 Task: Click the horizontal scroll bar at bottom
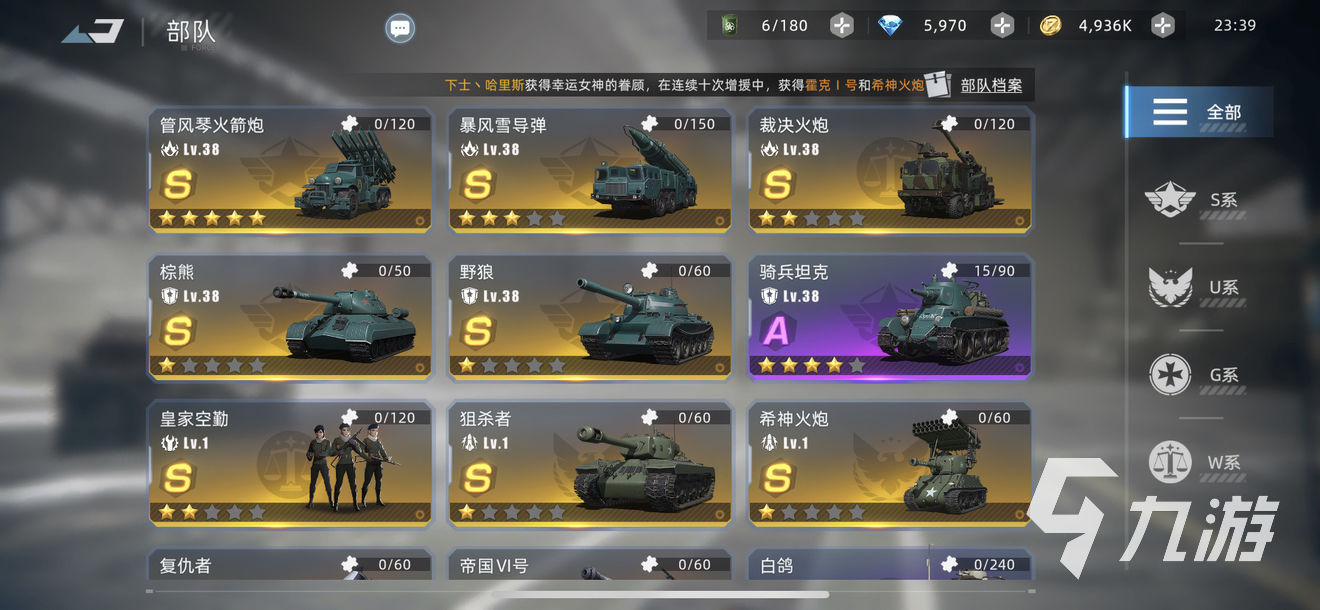coord(660,594)
